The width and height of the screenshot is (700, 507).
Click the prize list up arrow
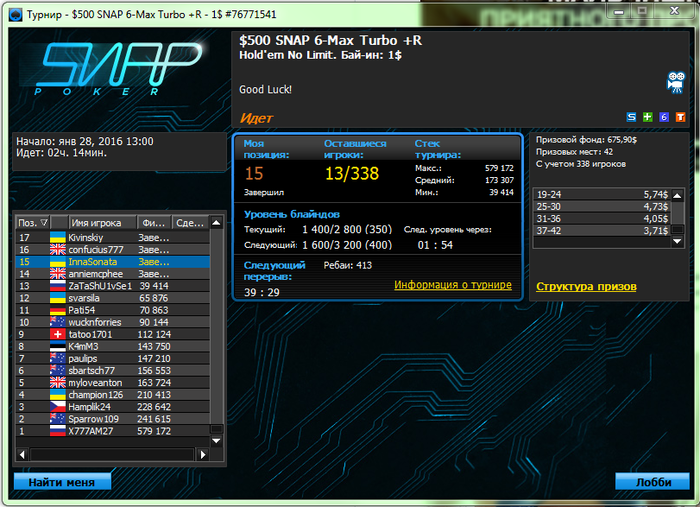pyautogui.click(x=677, y=195)
